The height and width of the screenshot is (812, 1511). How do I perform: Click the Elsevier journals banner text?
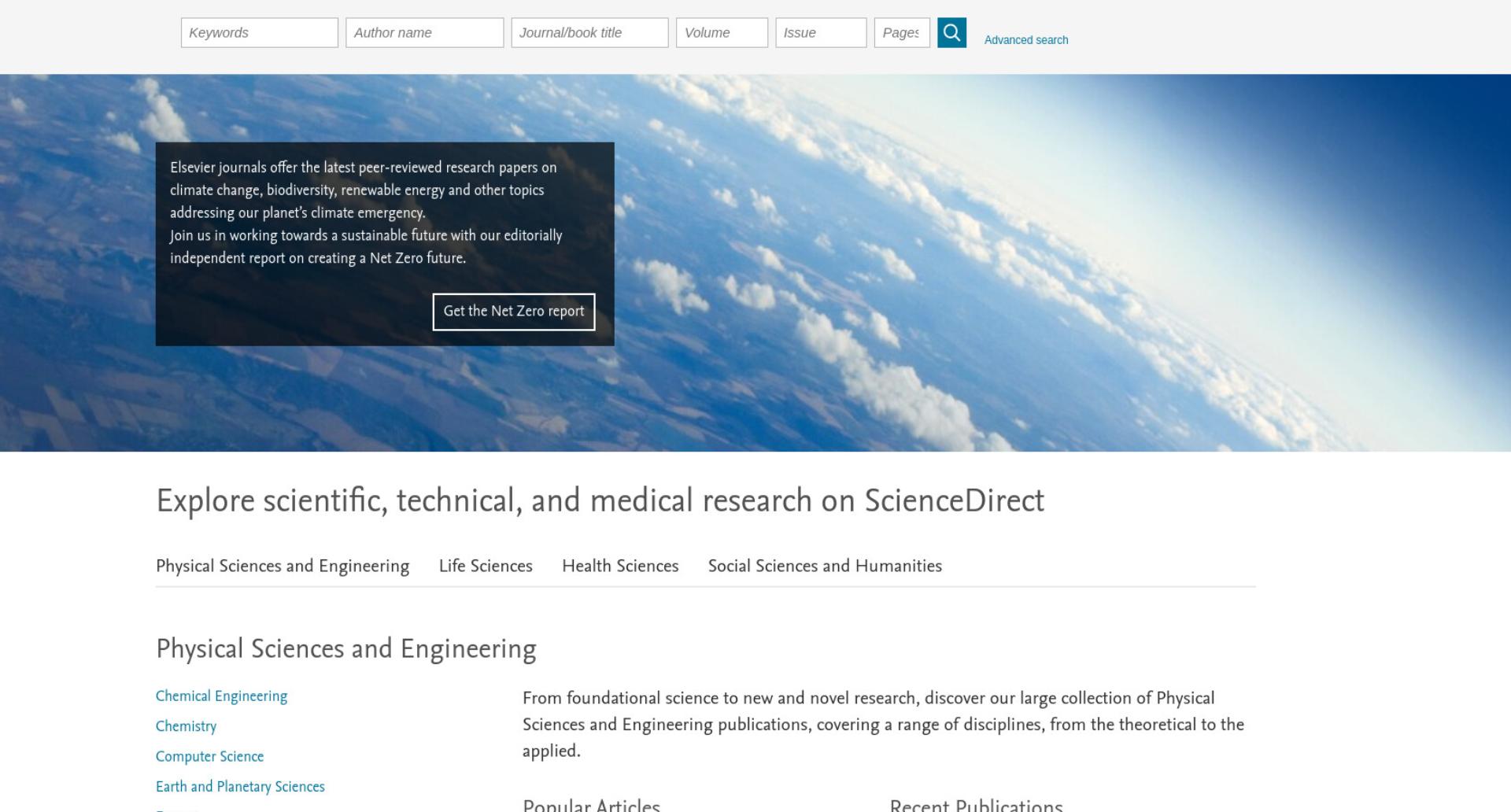coord(366,212)
